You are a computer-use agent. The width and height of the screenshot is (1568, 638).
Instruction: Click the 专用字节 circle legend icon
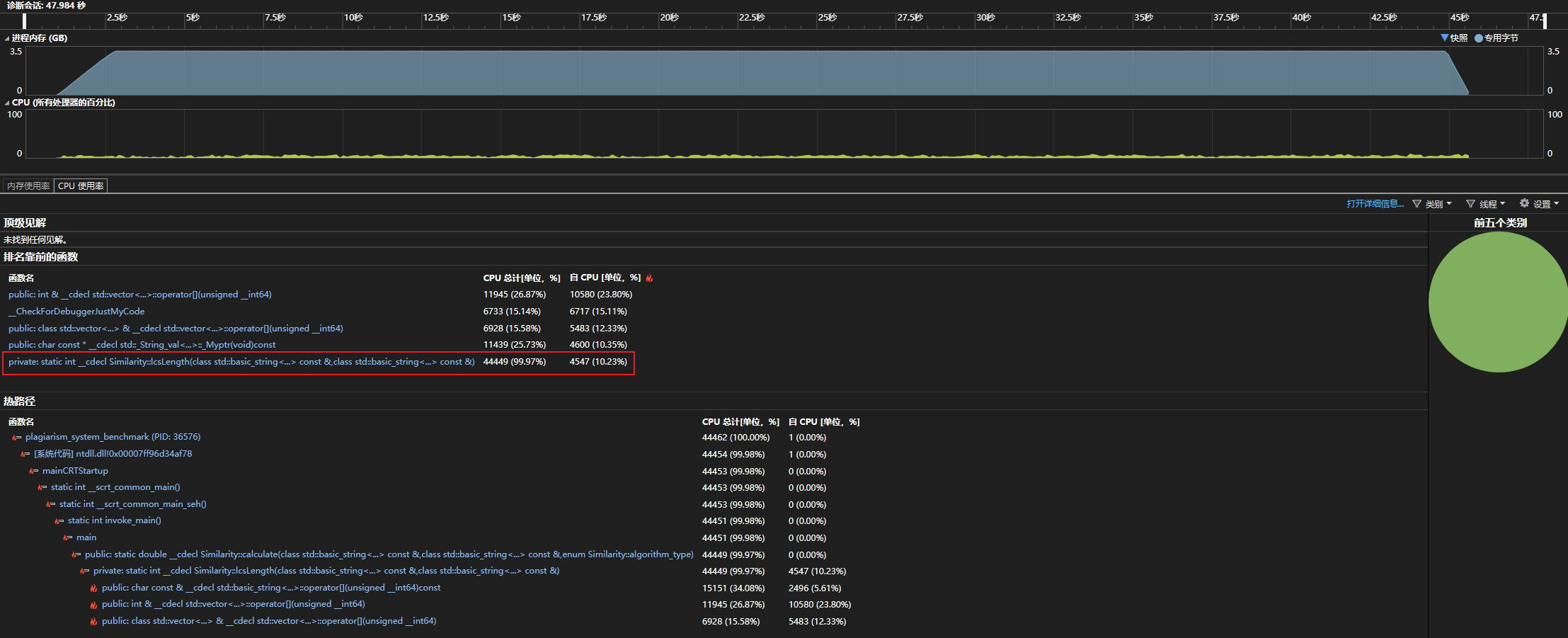click(1479, 38)
